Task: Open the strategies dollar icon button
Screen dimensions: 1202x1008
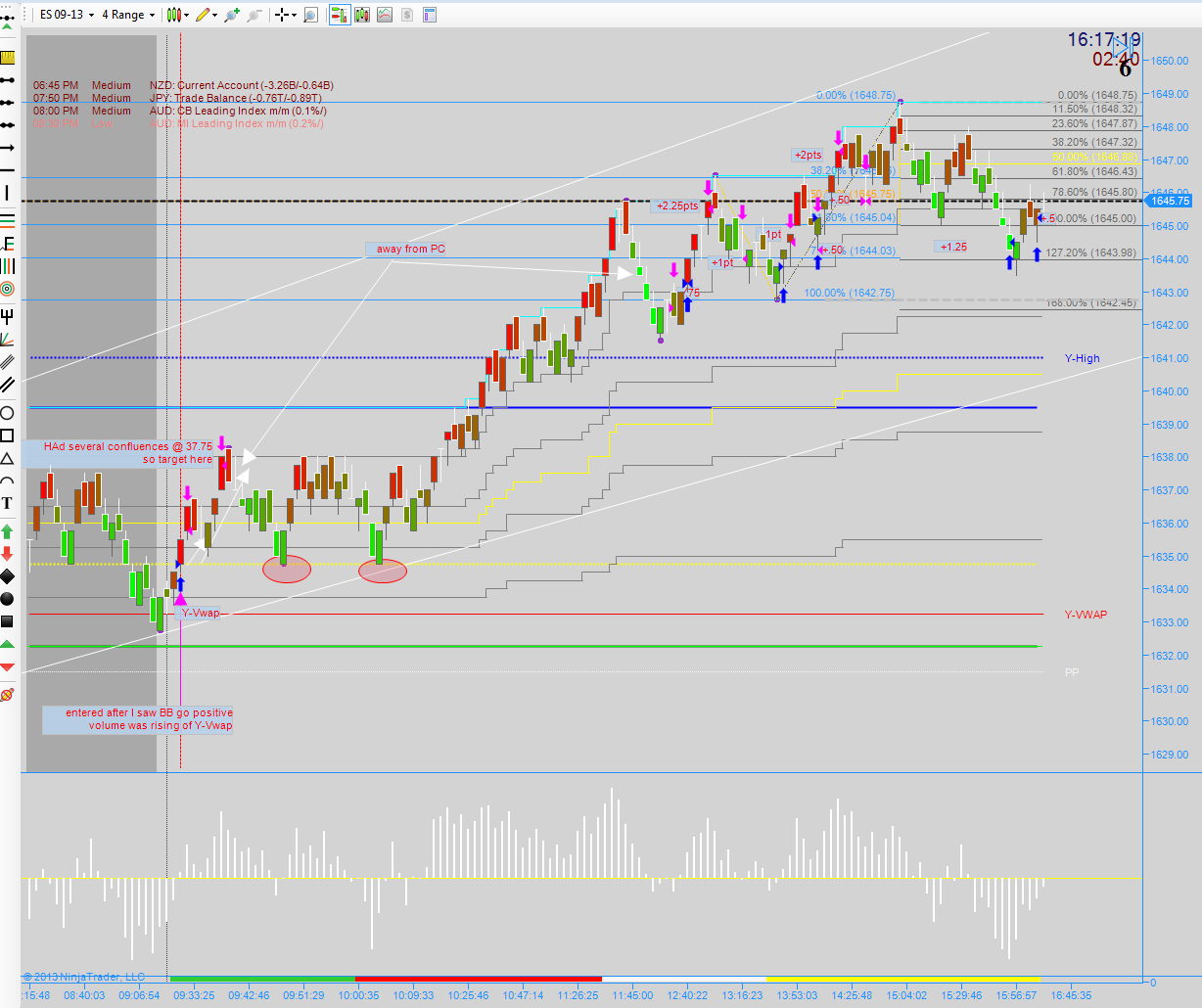Action: click(x=407, y=15)
